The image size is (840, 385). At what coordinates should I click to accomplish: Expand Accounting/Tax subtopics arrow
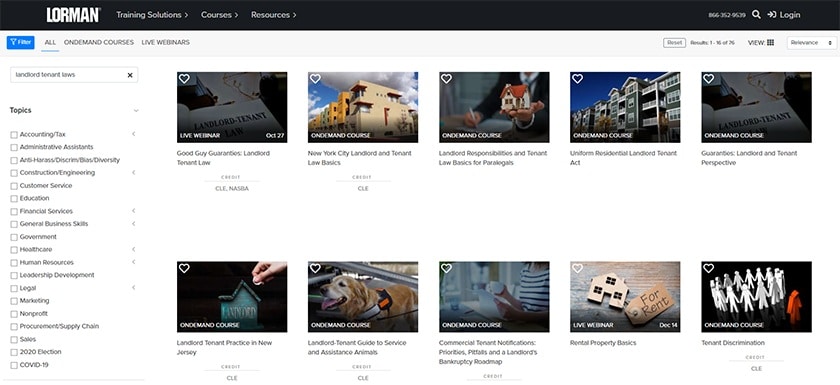pos(133,134)
